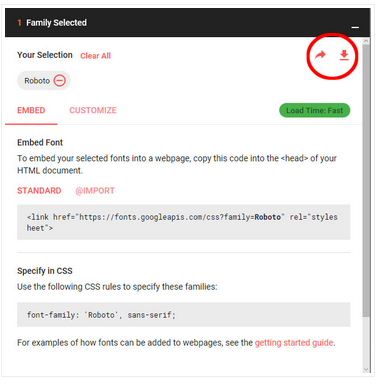Click the share selection arrow icon

coord(320,55)
